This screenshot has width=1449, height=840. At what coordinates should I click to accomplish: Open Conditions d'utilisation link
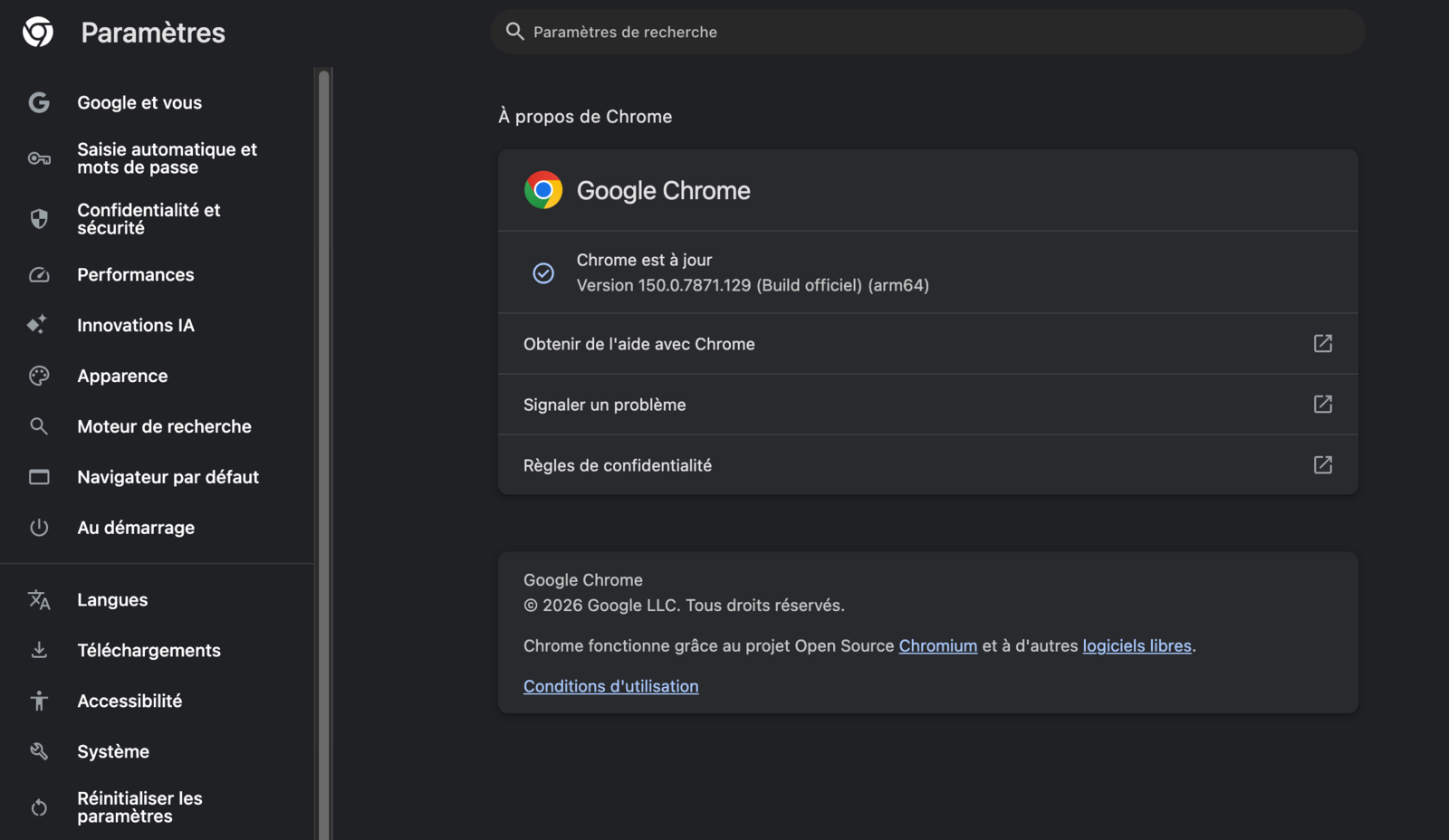pos(611,686)
